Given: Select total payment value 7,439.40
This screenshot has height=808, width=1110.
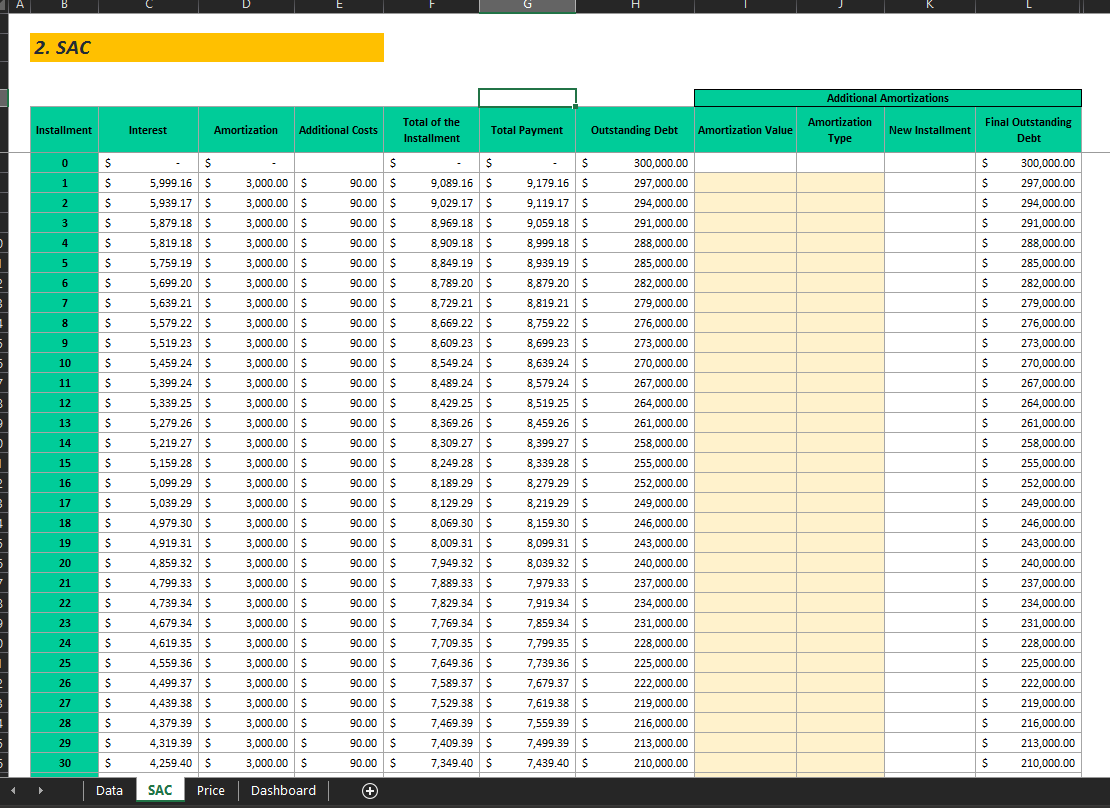Looking at the screenshot, I should (527, 763).
